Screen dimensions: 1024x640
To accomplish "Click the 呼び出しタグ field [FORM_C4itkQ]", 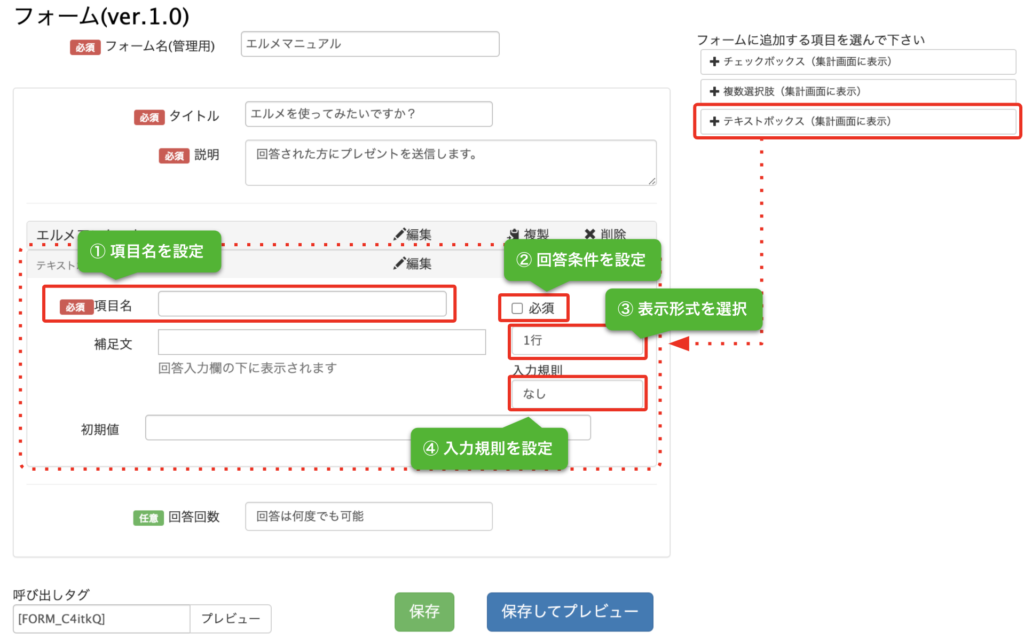I will point(101,619).
